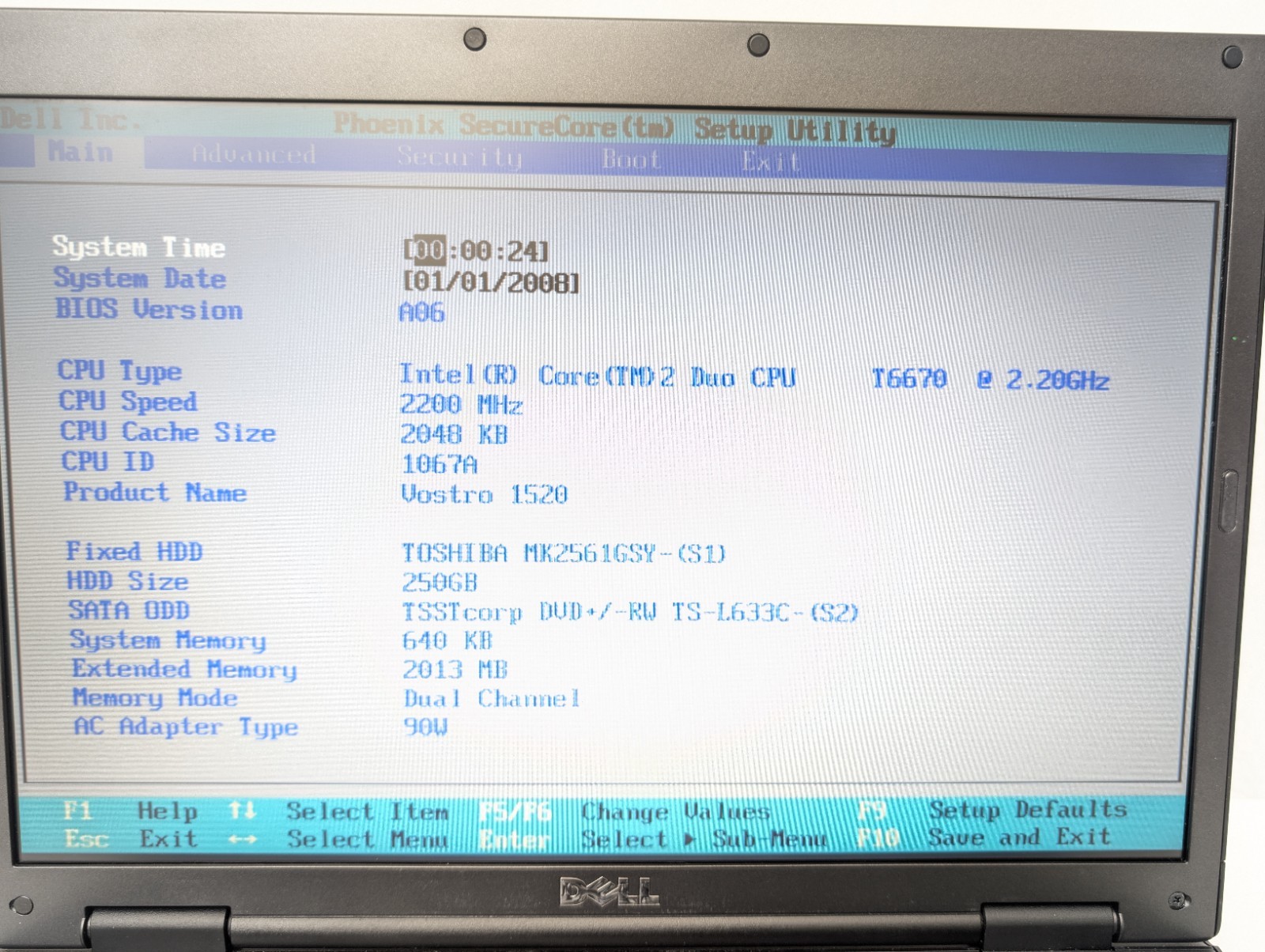Viewport: 1265px width, 952px height.
Task: Click the F1 Help hint
Action: pyautogui.click(x=130, y=810)
